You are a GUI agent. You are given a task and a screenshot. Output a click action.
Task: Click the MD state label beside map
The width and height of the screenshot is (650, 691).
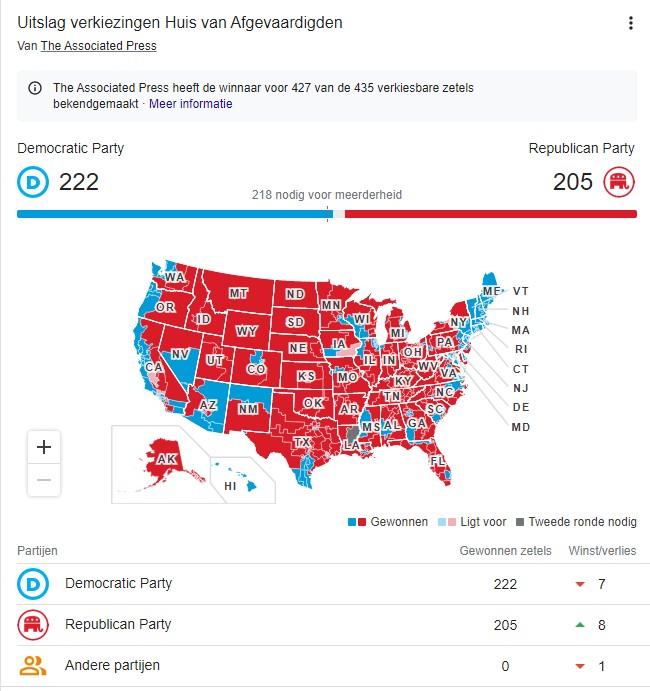pos(521,427)
